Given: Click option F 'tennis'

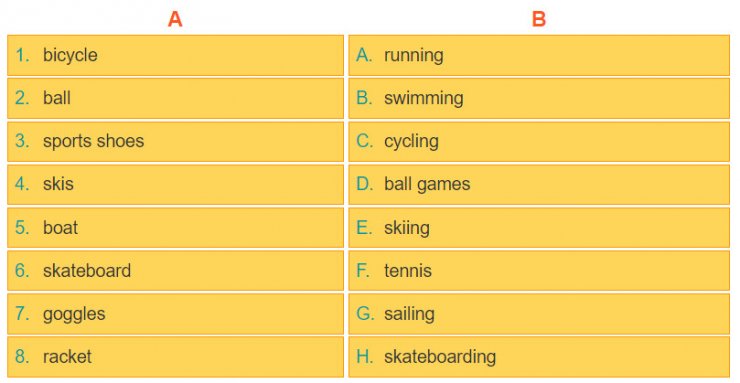Looking at the screenshot, I should coord(539,270).
